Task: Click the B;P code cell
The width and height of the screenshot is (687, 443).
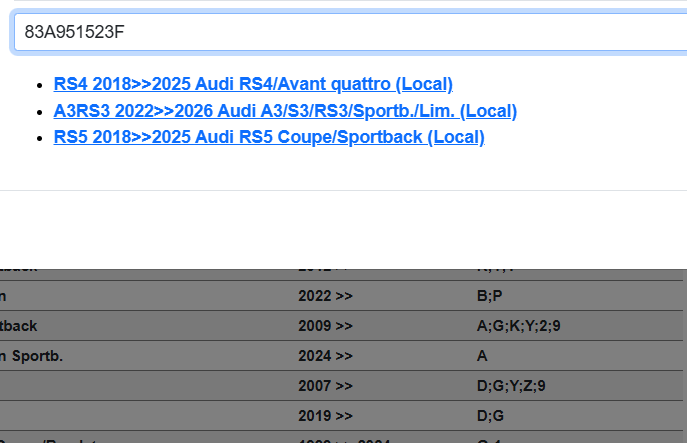Action: (490, 297)
